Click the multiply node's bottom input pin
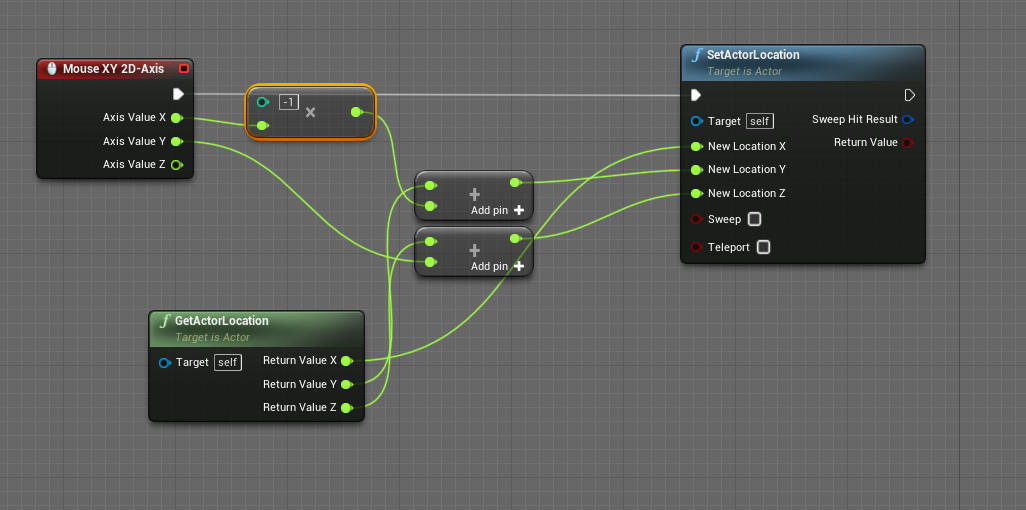This screenshot has width=1026, height=510. (x=262, y=126)
